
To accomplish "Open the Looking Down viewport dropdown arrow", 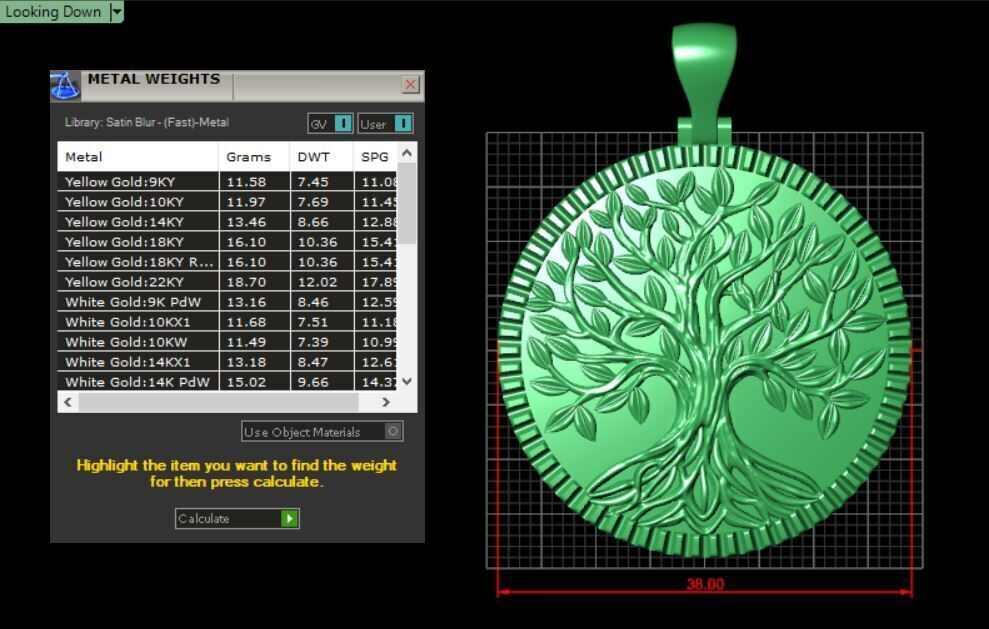I will pos(116,11).
